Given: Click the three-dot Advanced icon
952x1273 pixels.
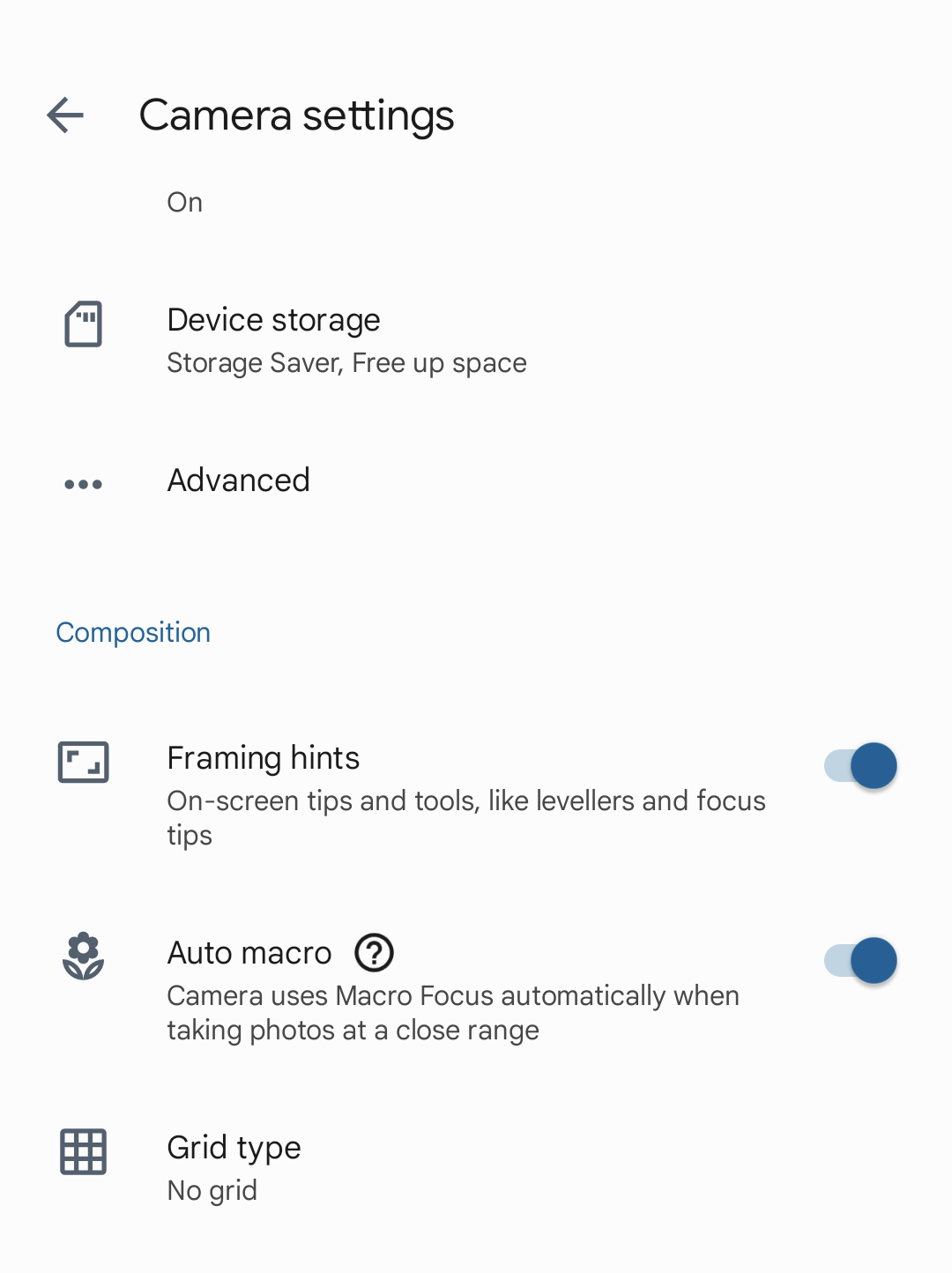Looking at the screenshot, I should (x=82, y=483).
